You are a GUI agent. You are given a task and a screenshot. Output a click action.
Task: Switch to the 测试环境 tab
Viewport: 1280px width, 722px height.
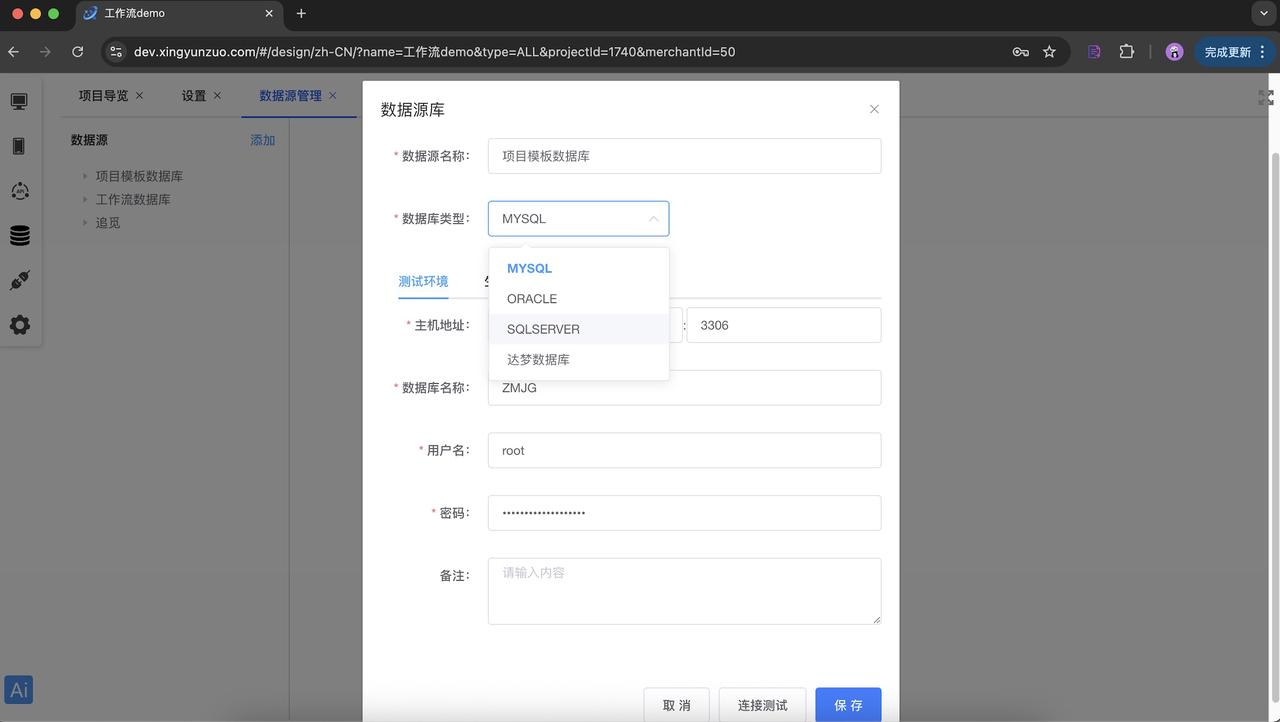(423, 282)
